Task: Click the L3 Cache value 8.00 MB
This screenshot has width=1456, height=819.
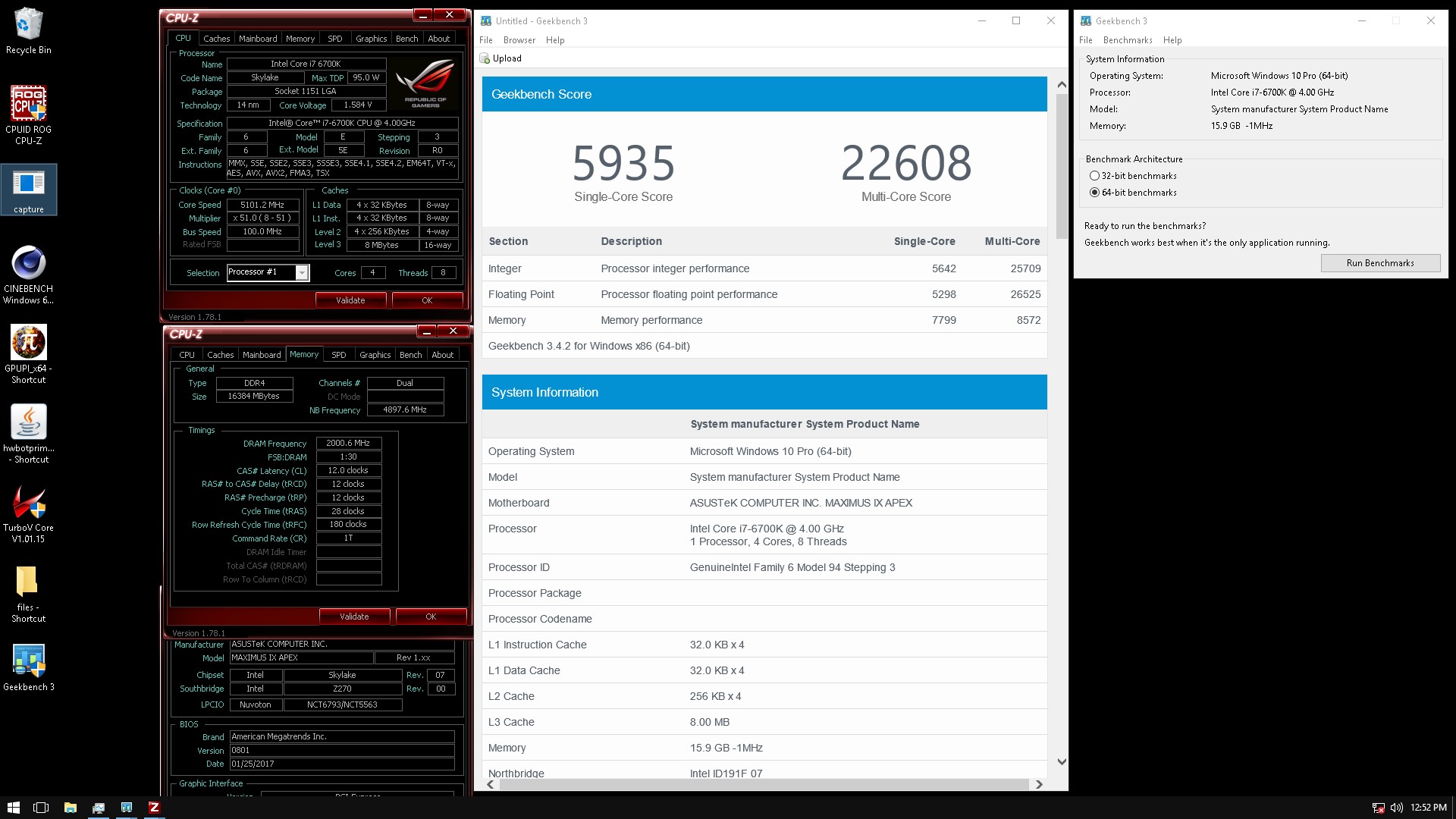Action: pyautogui.click(x=710, y=722)
